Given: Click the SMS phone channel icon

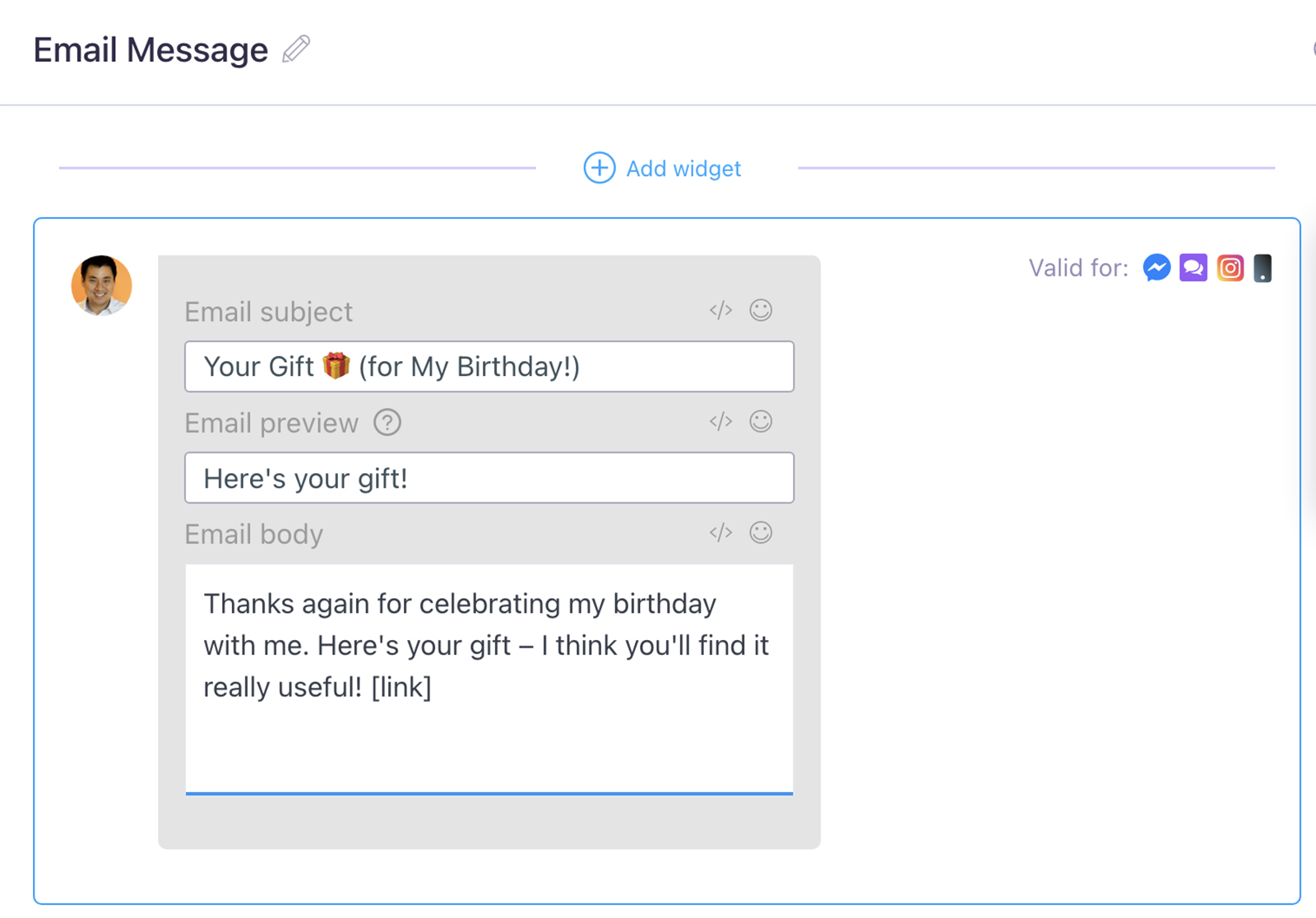Looking at the screenshot, I should click(x=1263, y=268).
